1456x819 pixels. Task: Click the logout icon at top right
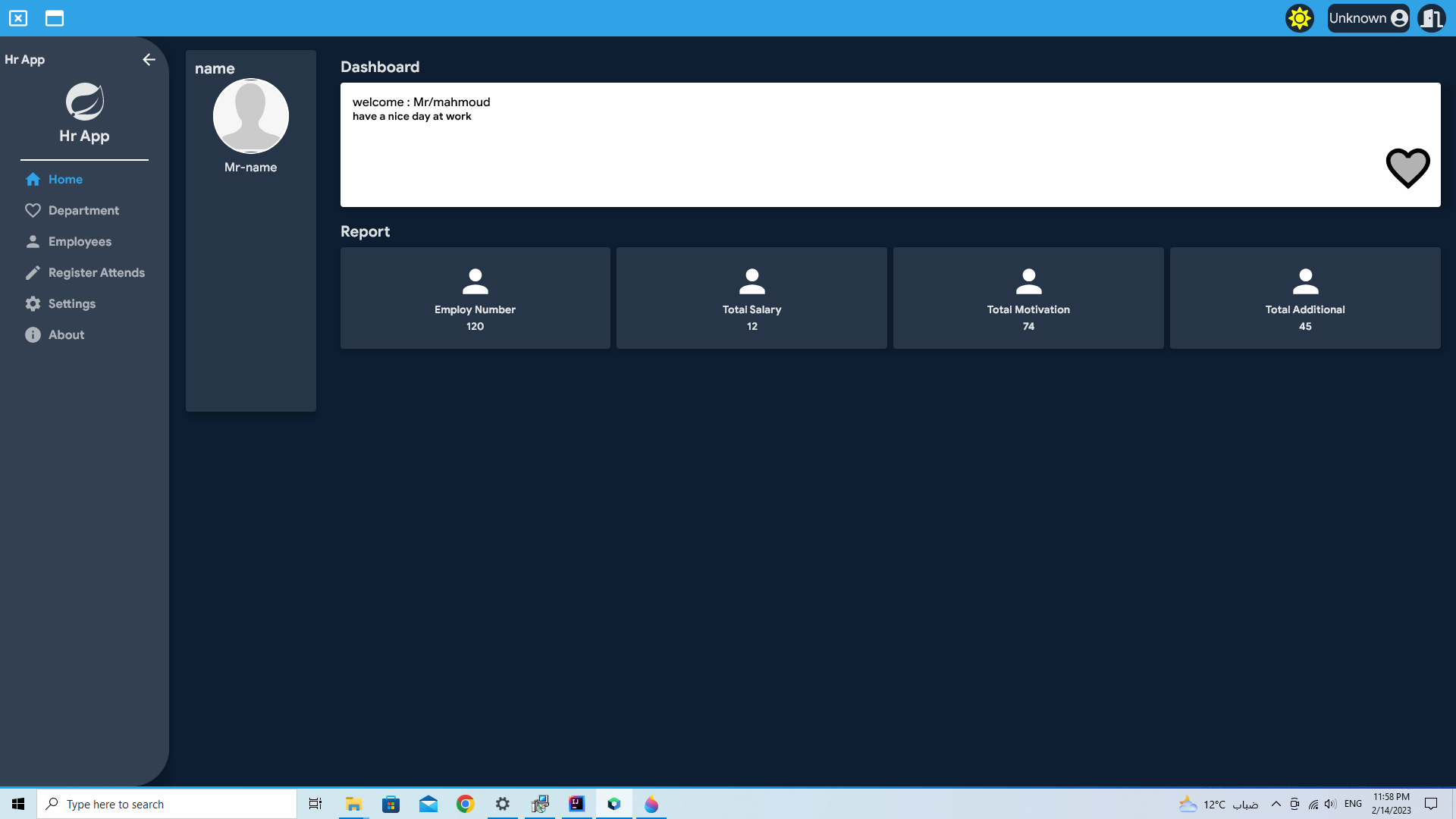1432,17
